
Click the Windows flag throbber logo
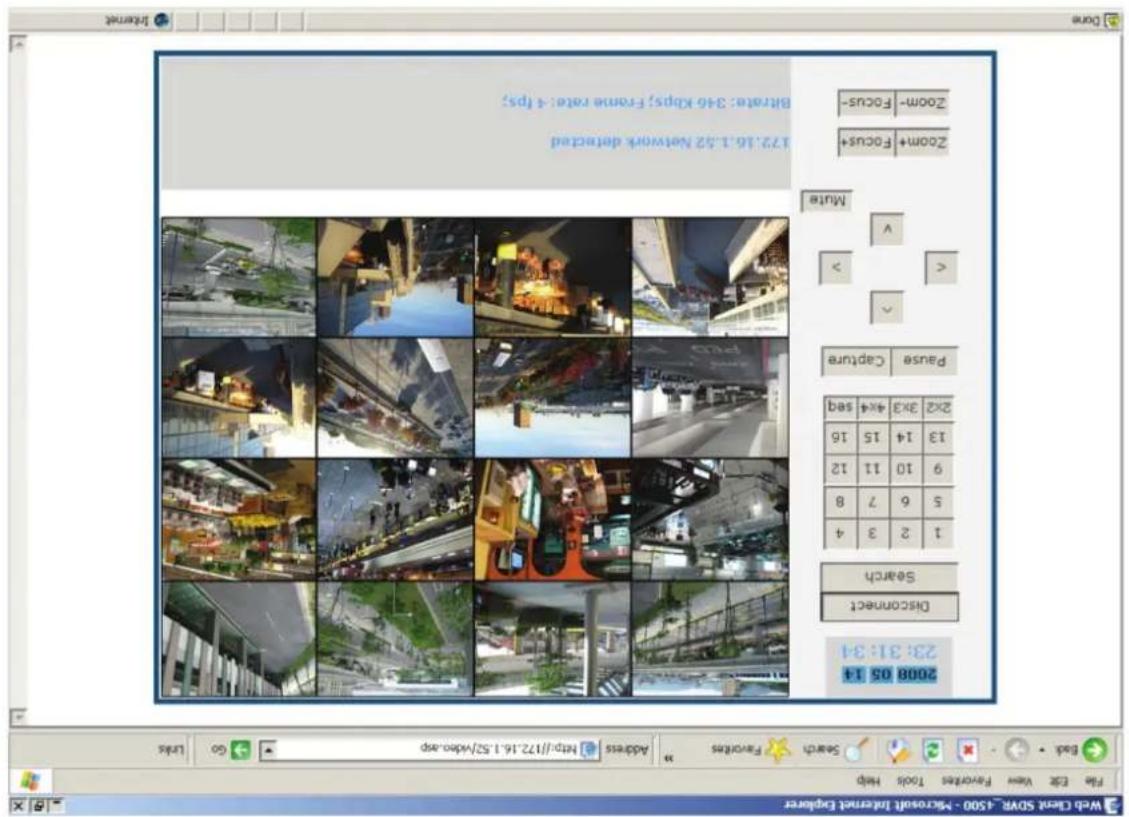coord(30,780)
